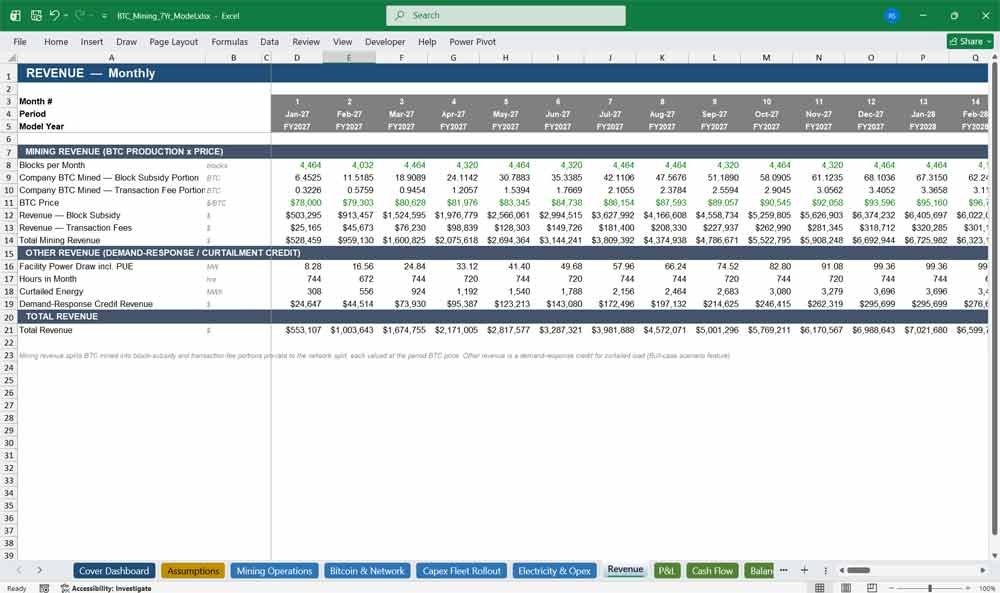This screenshot has width=1000, height=593.
Task: Add a new sheet with plus icon
Action: (x=804, y=570)
